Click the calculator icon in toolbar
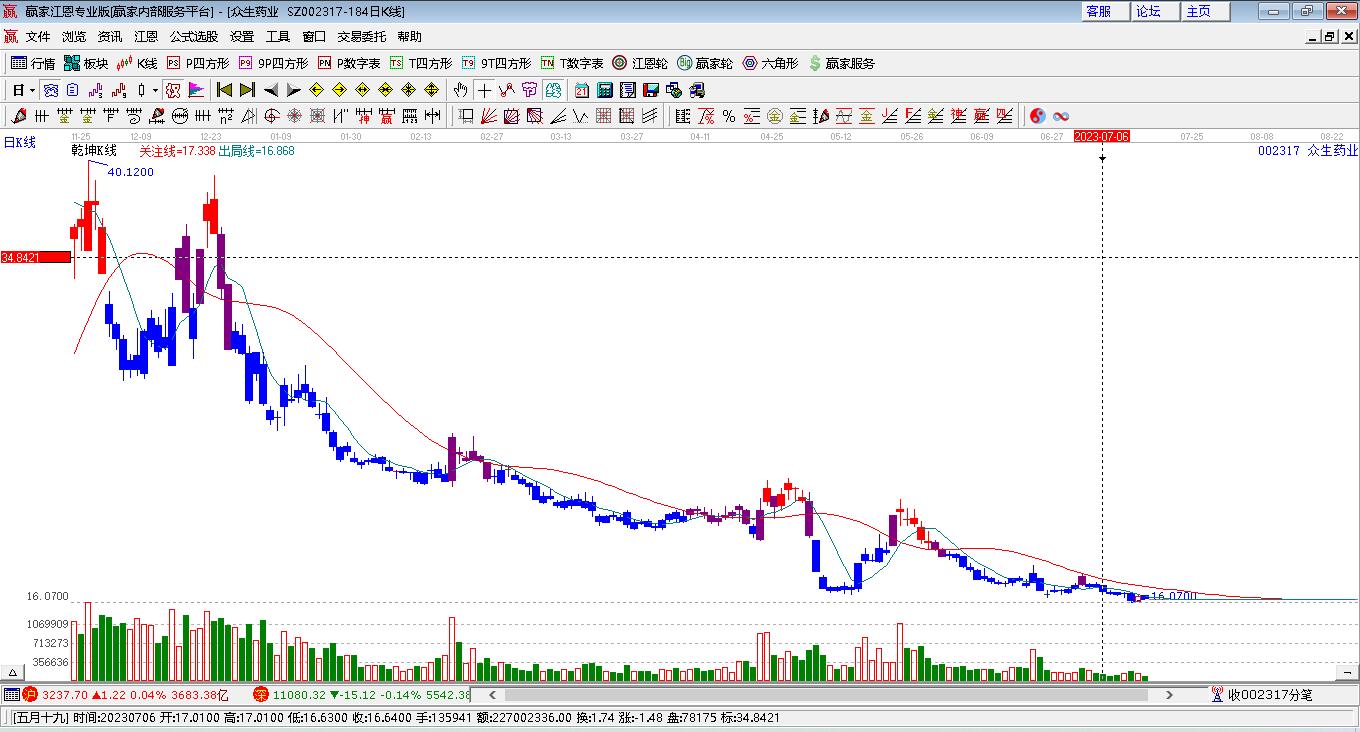The width and height of the screenshot is (1360, 732). coord(604,90)
